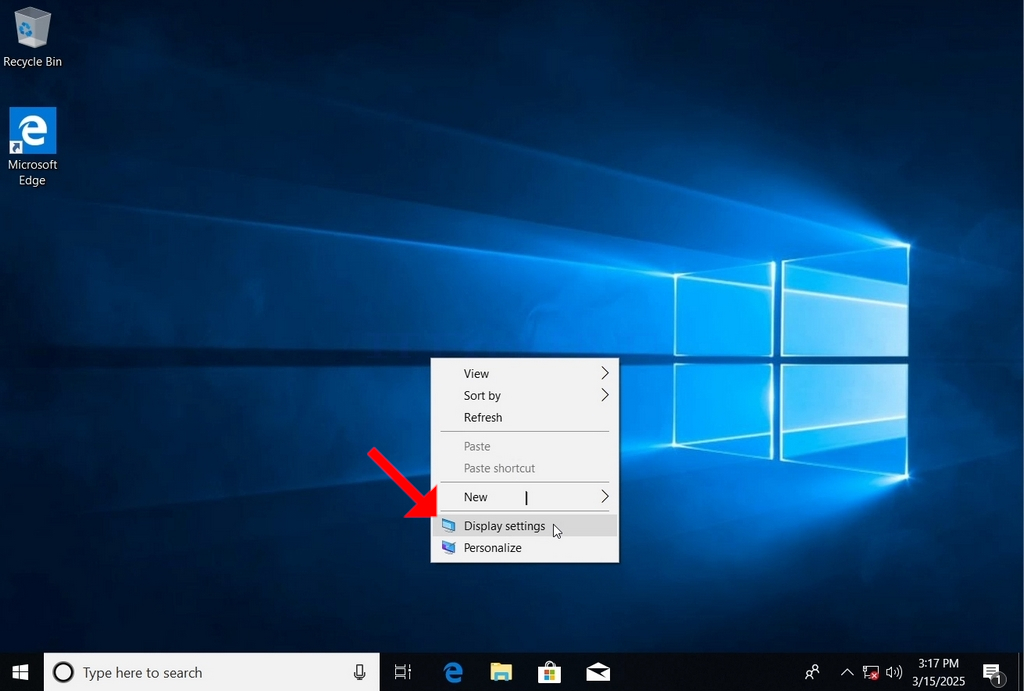Launch Edge from the taskbar

(x=453, y=672)
